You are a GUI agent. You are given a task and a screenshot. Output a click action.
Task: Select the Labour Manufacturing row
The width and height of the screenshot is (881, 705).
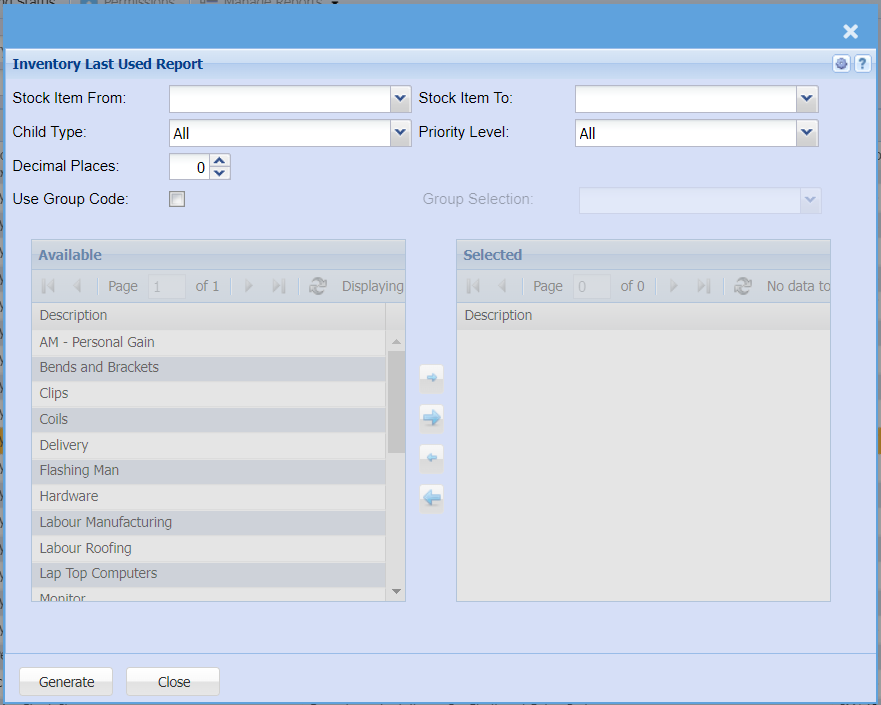105,523
